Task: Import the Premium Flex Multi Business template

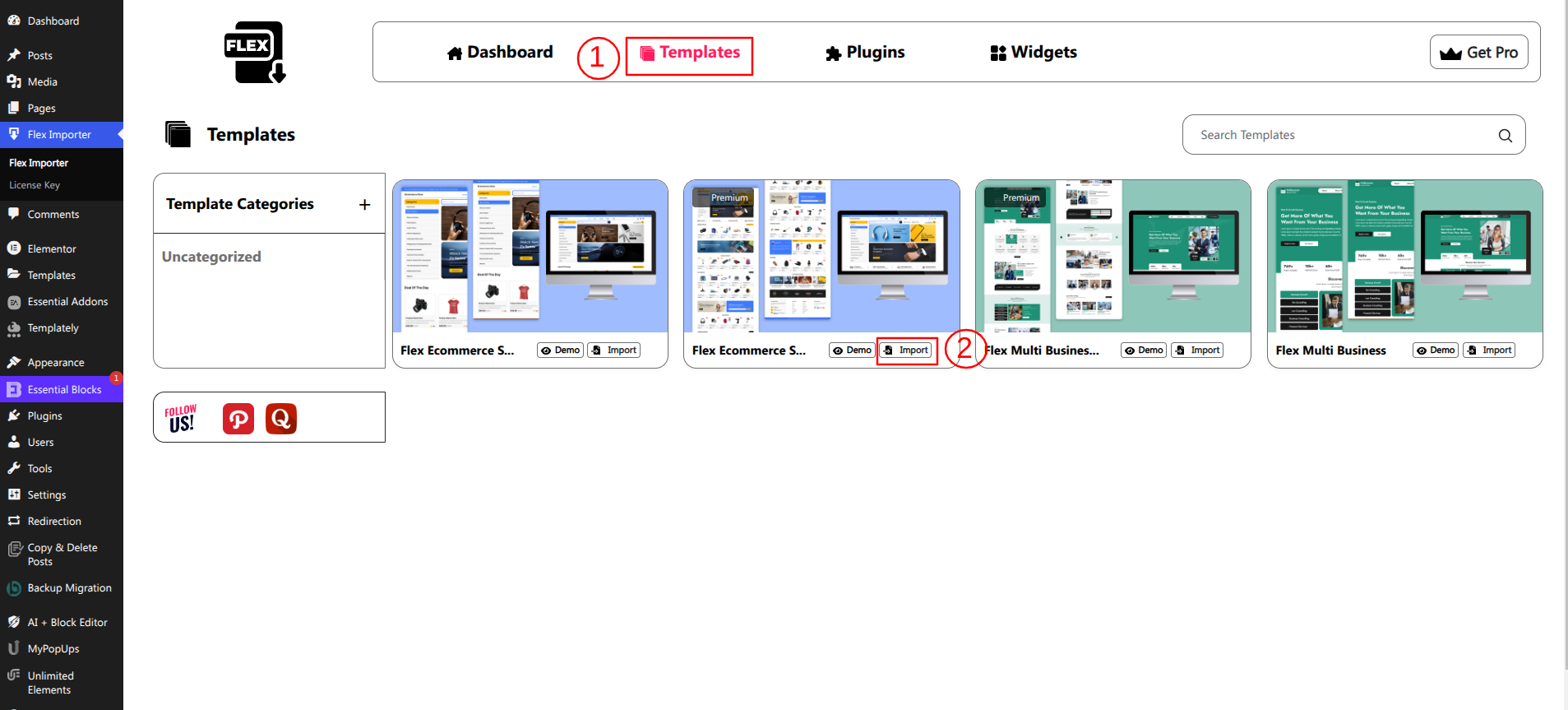Action: (1197, 350)
